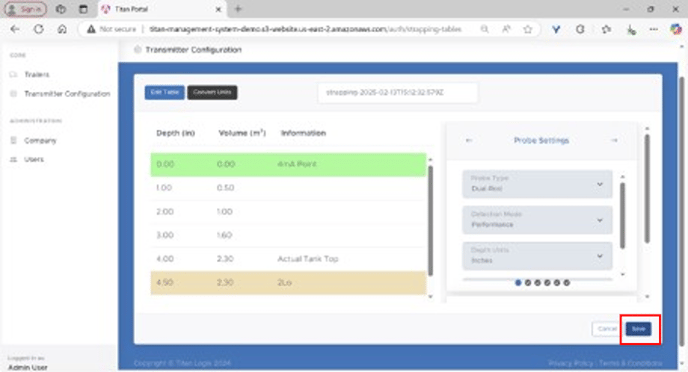Select the blue active step dot
Image resolution: width=688 pixels, height=372 pixels.
[518, 283]
